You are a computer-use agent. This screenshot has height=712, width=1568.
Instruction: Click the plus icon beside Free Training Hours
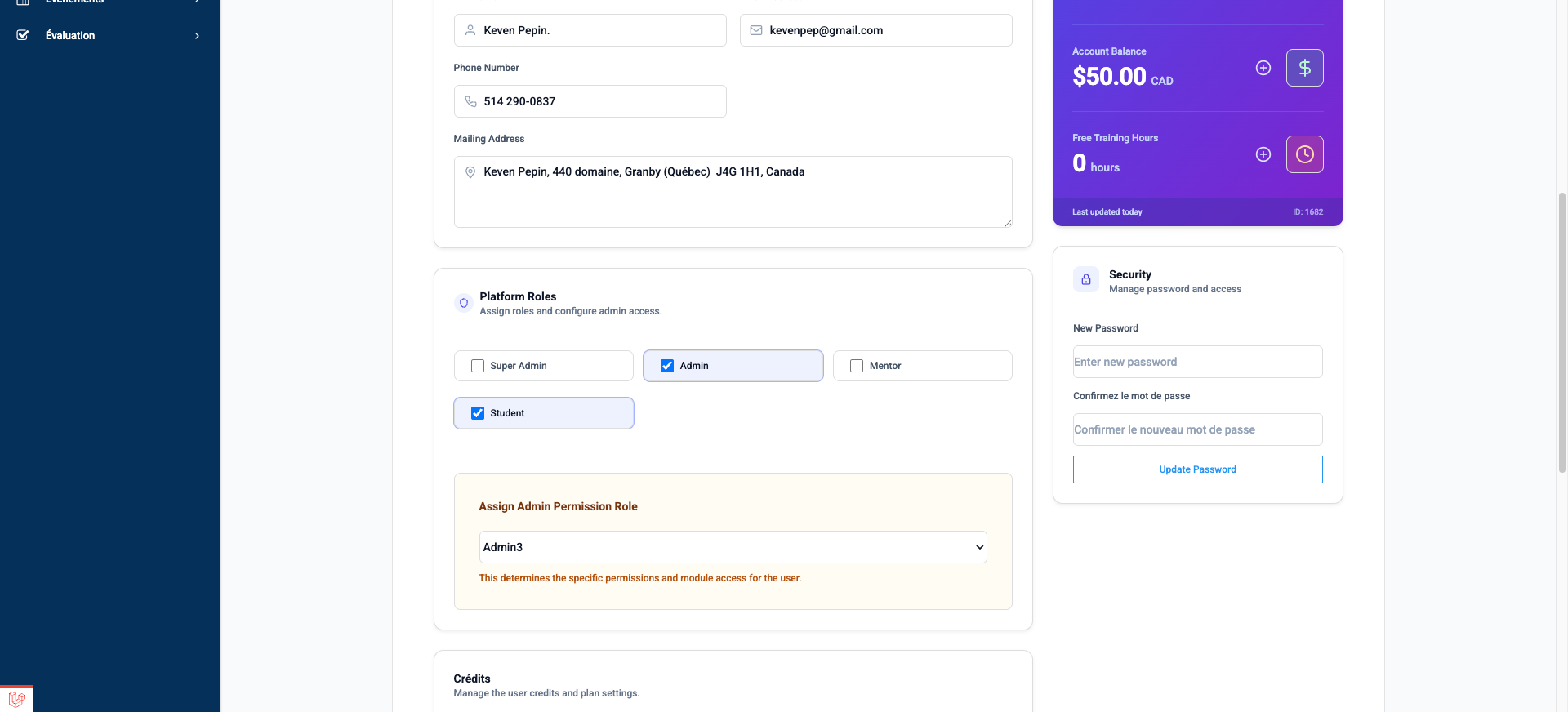pos(1263,154)
